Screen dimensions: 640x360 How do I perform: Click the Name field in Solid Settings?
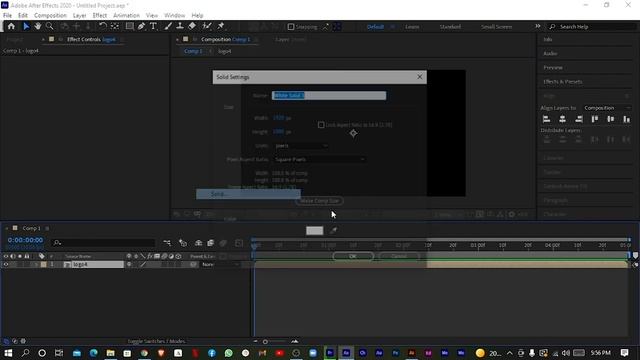click(329, 96)
